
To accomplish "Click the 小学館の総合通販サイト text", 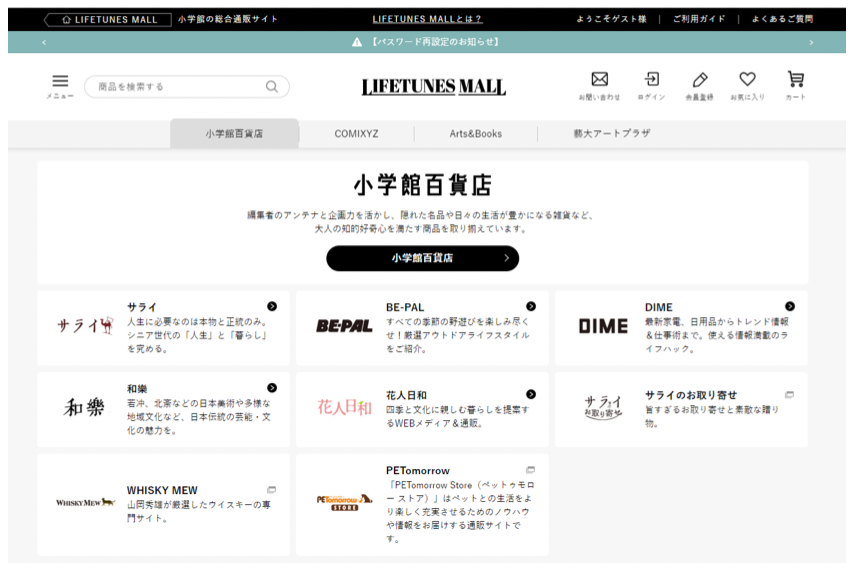I will pos(227,19).
